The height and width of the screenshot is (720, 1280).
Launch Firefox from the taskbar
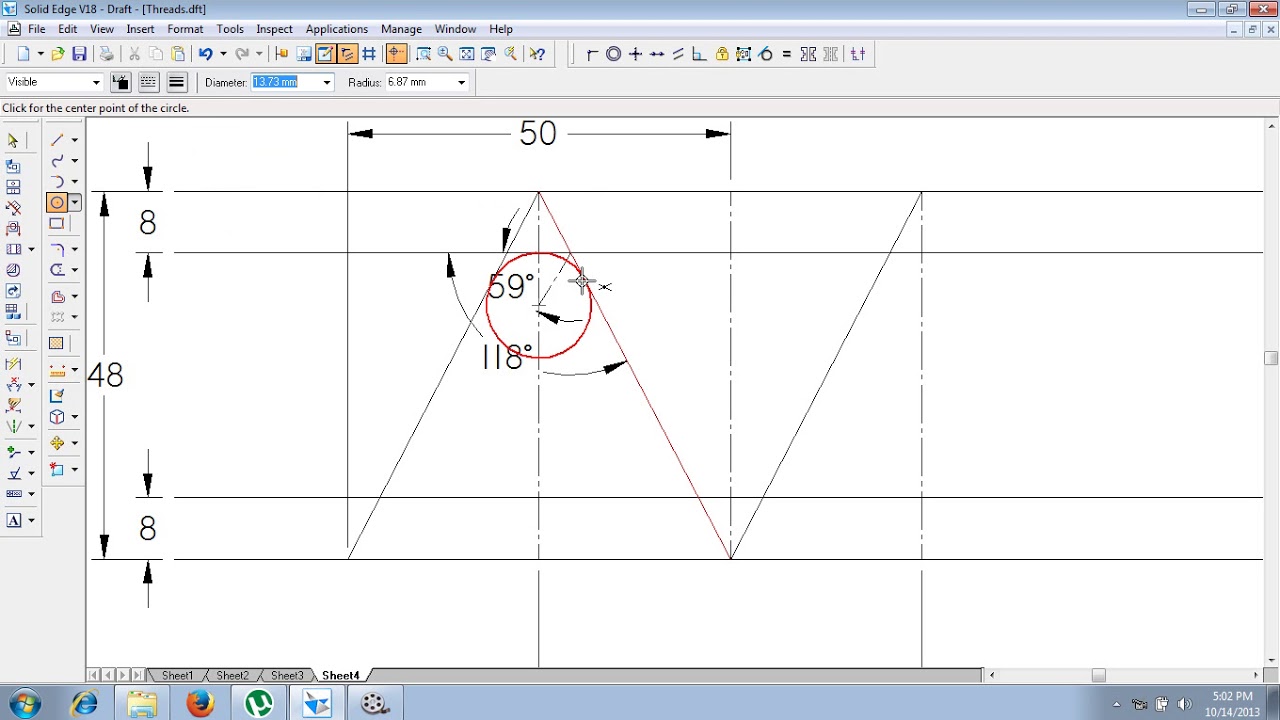pyautogui.click(x=200, y=704)
